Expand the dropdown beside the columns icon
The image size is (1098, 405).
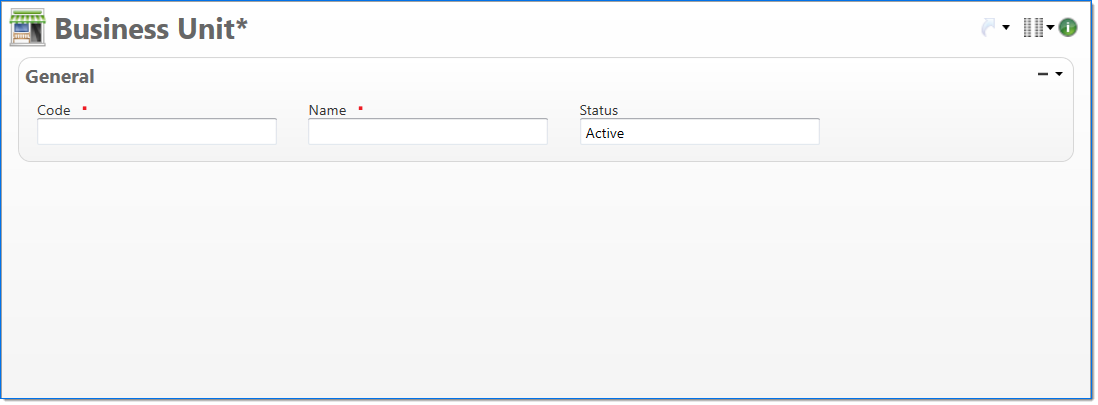1051,28
